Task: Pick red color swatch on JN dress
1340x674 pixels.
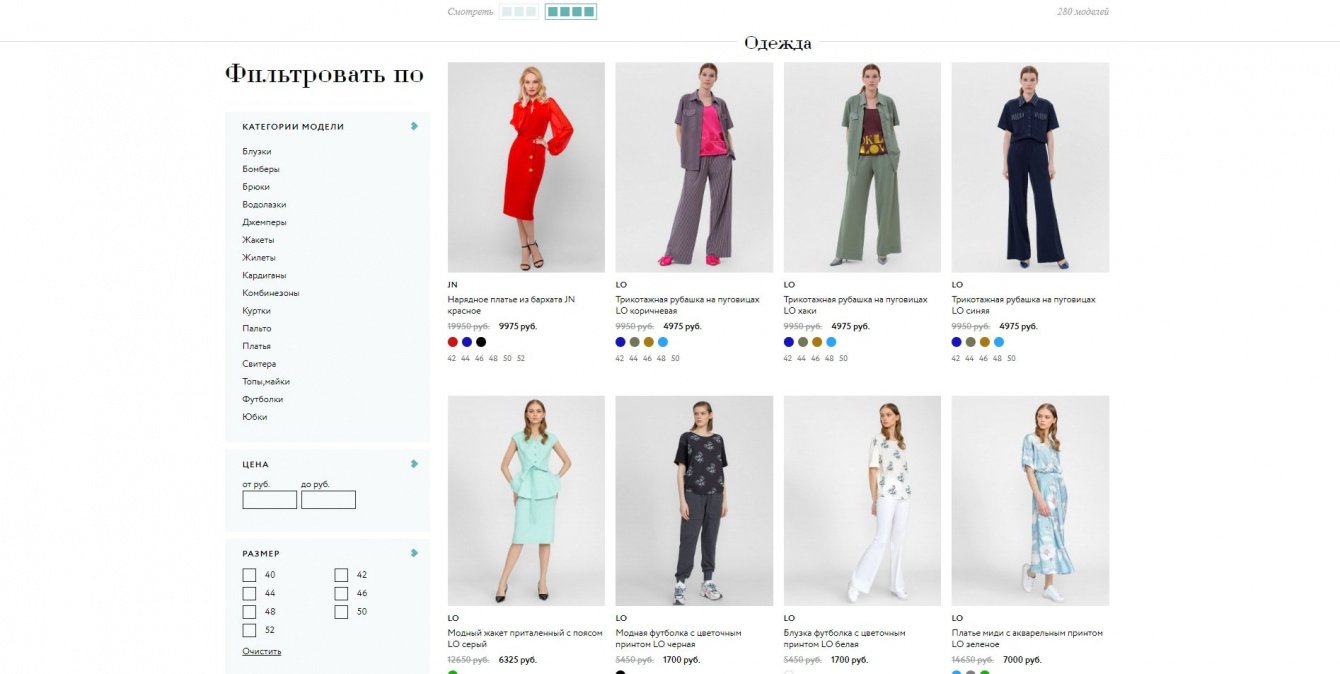Action: [x=453, y=342]
